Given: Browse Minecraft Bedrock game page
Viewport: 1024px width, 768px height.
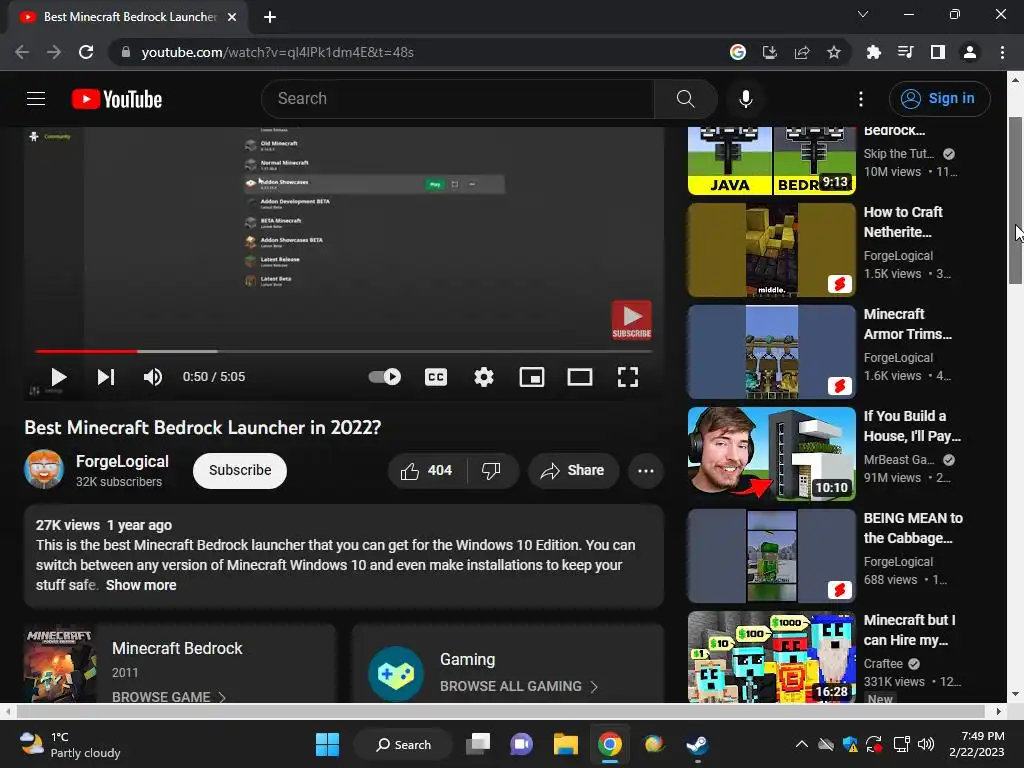Looking at the screenshot, I should click(x=168, y=697).
